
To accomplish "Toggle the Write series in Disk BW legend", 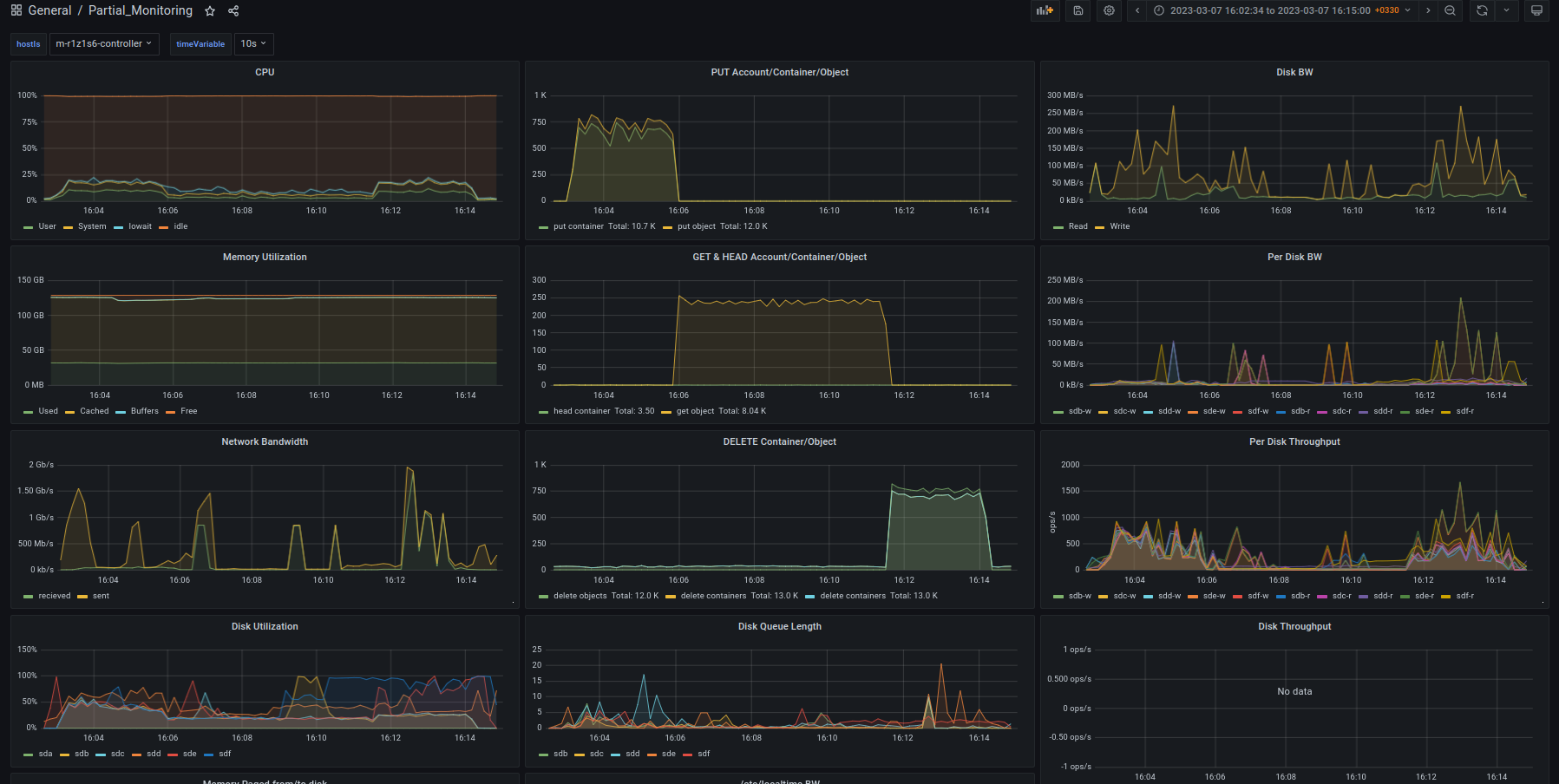I will pos(1119,226).
